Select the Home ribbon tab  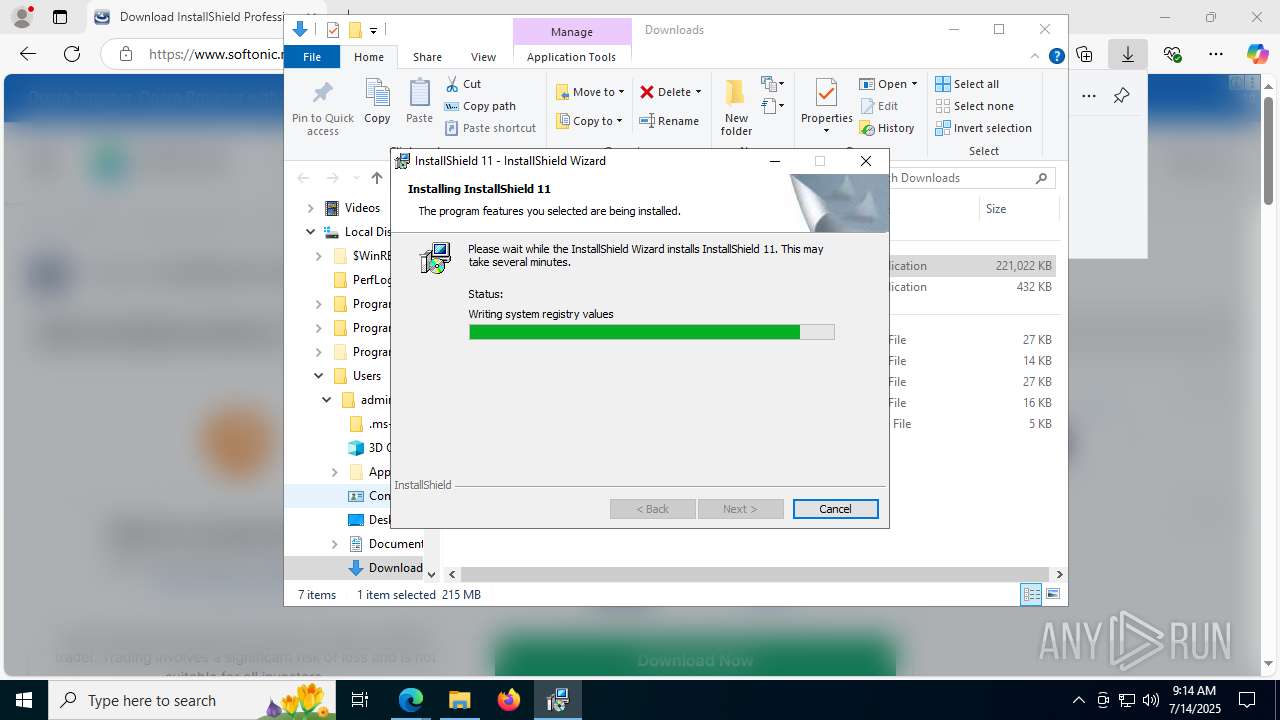pos(369,57)
